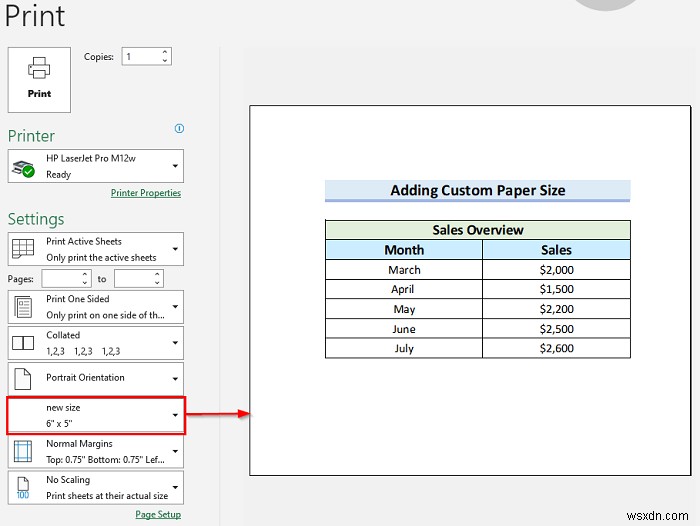
Task: Increment the Pages end value
Action: tap(157, 274)
